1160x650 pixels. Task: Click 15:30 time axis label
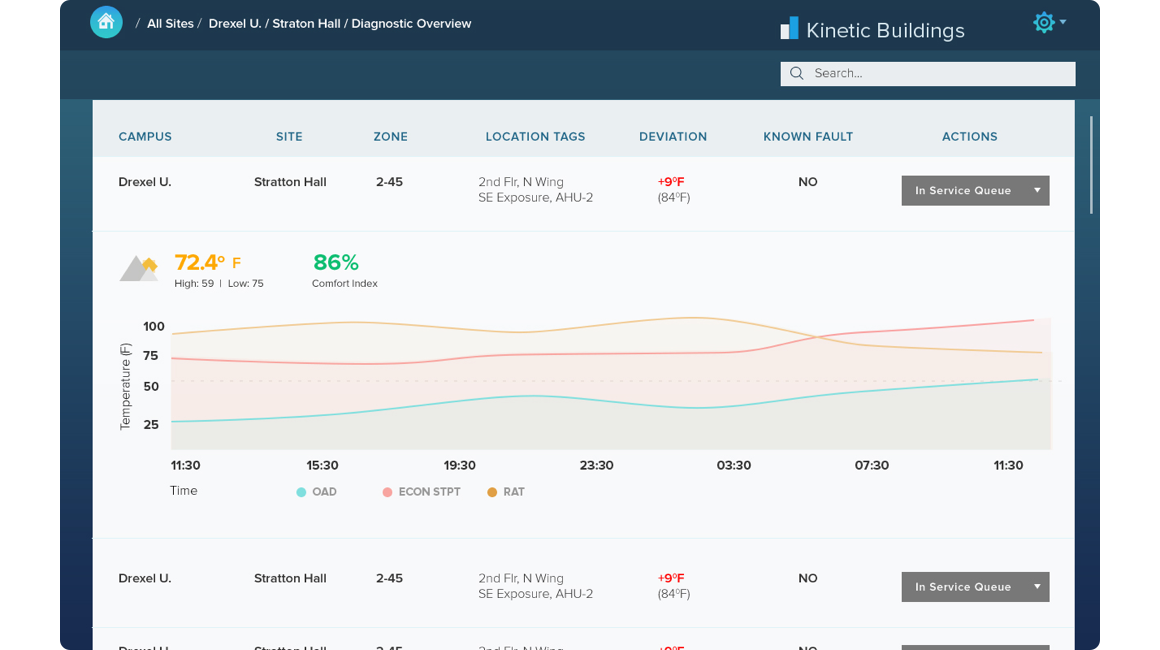[x=323, y=465]
